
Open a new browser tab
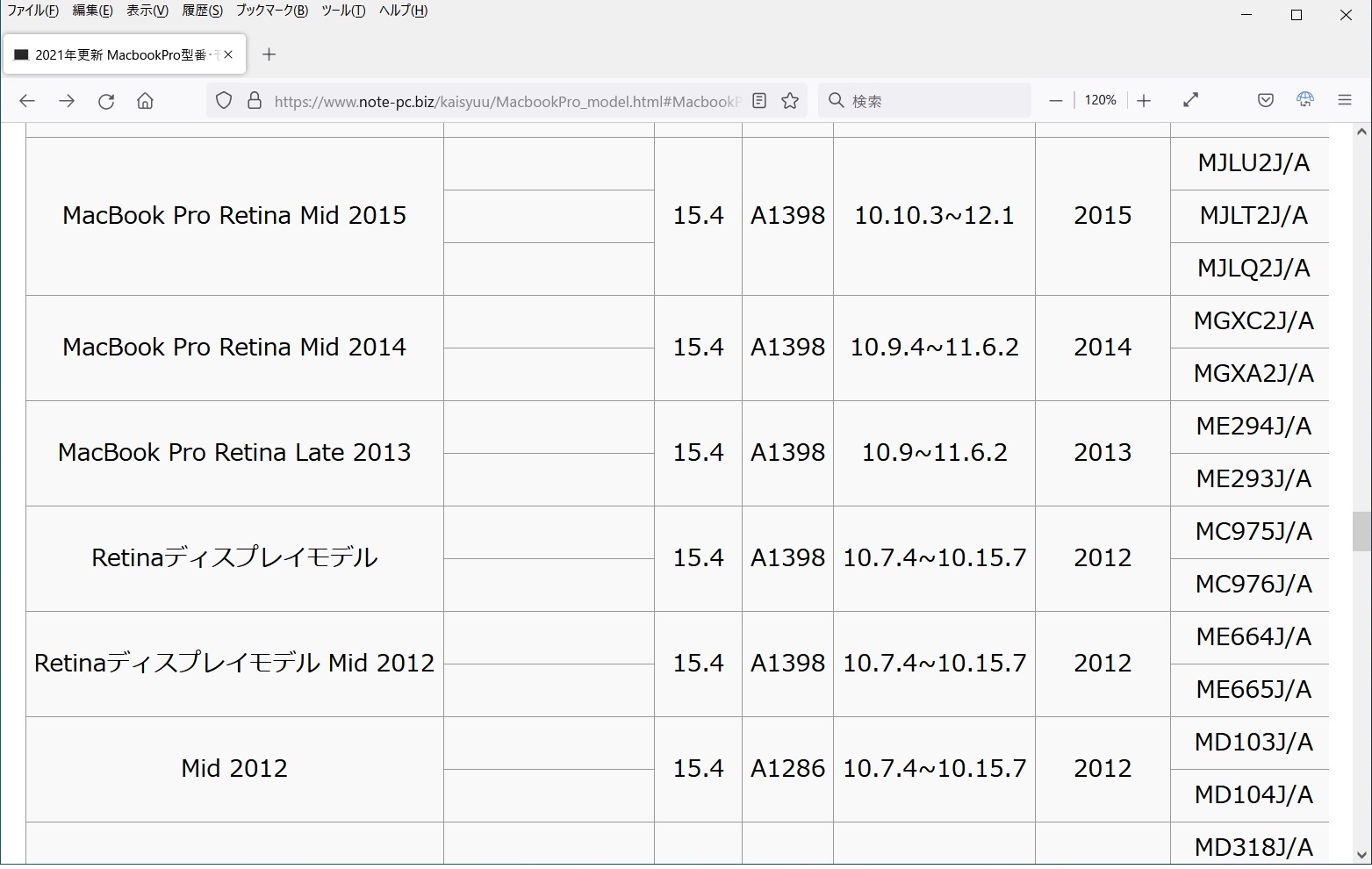(x=269, y=54)
